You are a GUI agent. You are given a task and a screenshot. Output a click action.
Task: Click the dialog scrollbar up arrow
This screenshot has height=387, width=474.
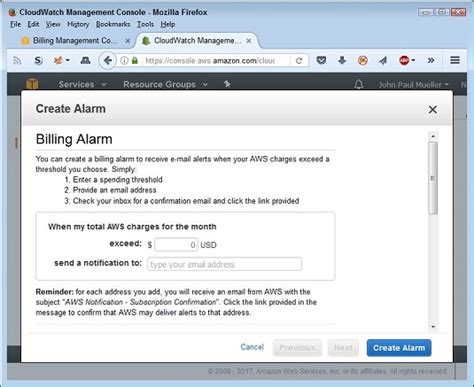(x=433, y=136)
